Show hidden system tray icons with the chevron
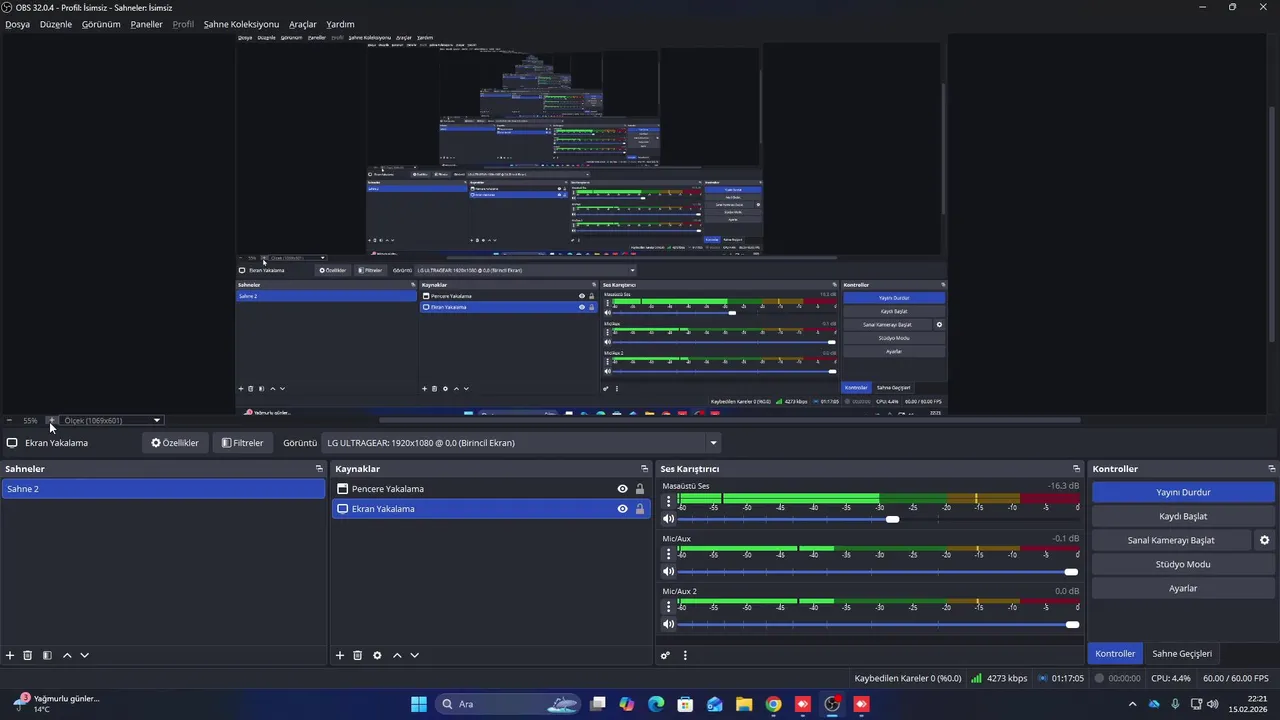 click(1132, 704)
